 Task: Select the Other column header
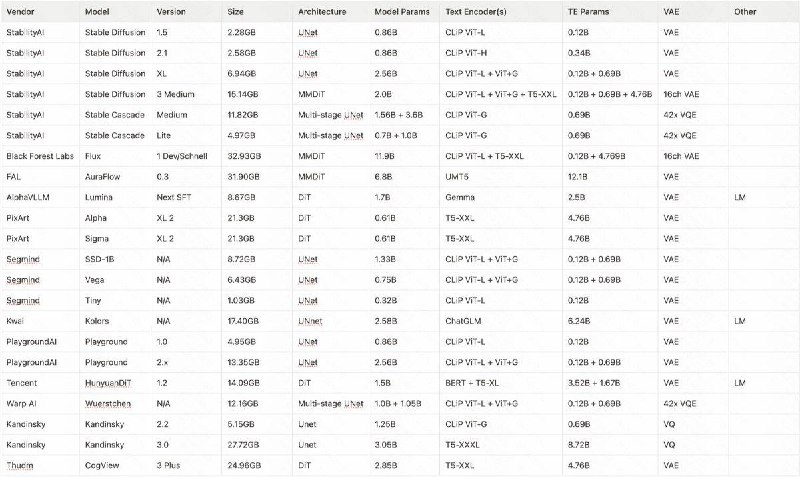pos(745,11)
